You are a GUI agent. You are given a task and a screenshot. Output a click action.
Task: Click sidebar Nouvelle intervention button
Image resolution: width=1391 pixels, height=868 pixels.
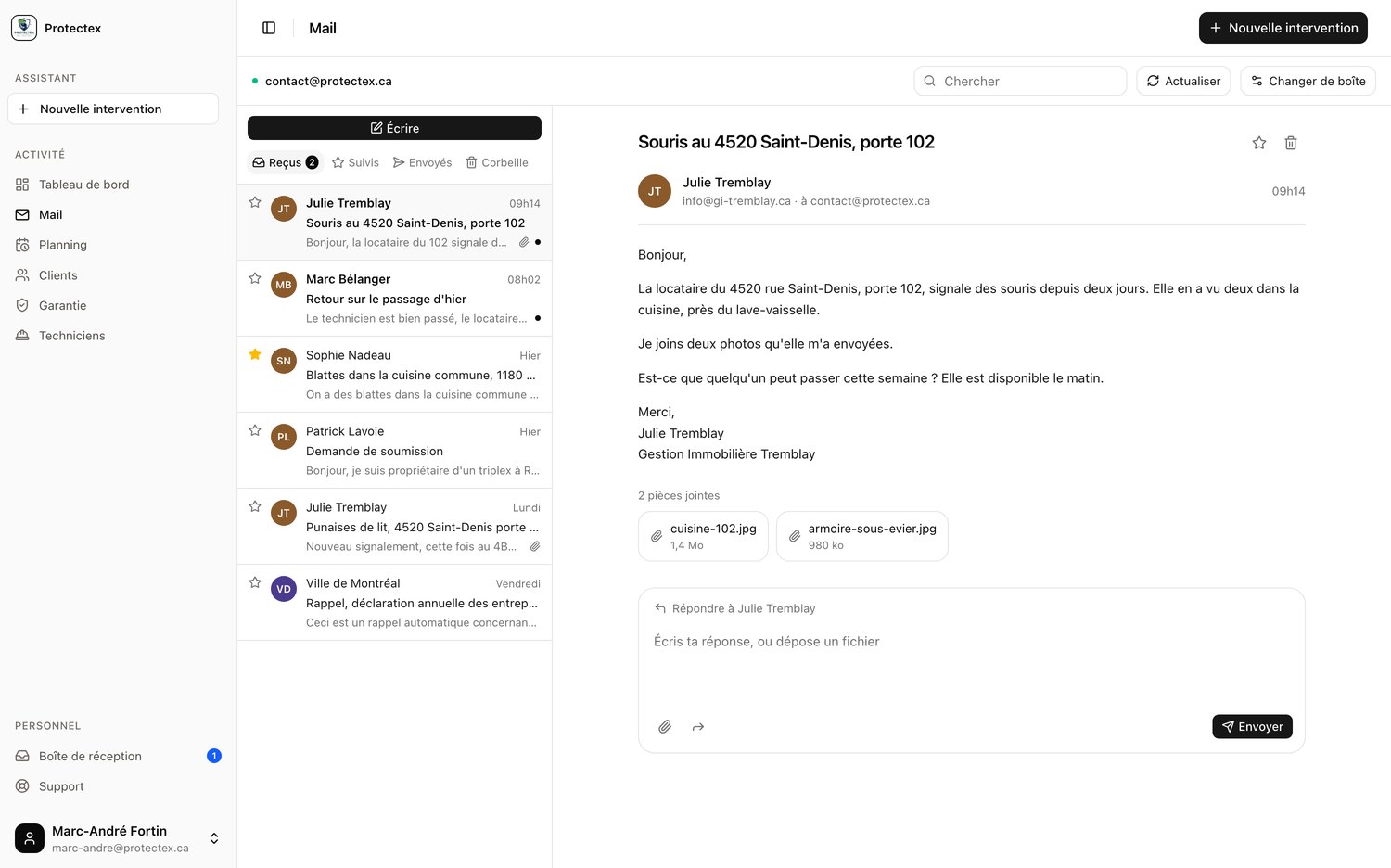113,108
